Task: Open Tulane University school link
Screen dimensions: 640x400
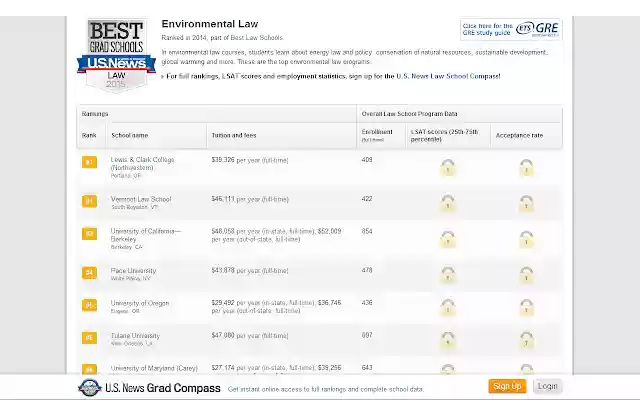Action: [135, 336]
